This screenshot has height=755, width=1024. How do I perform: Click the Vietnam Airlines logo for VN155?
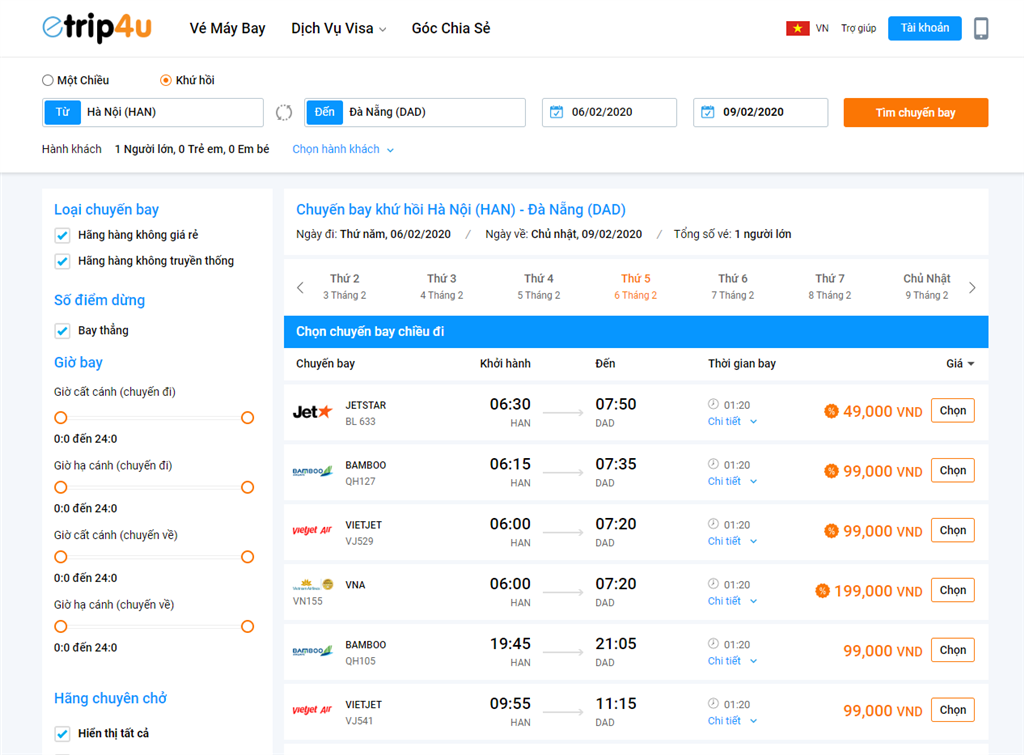click(x=313, y=585)
